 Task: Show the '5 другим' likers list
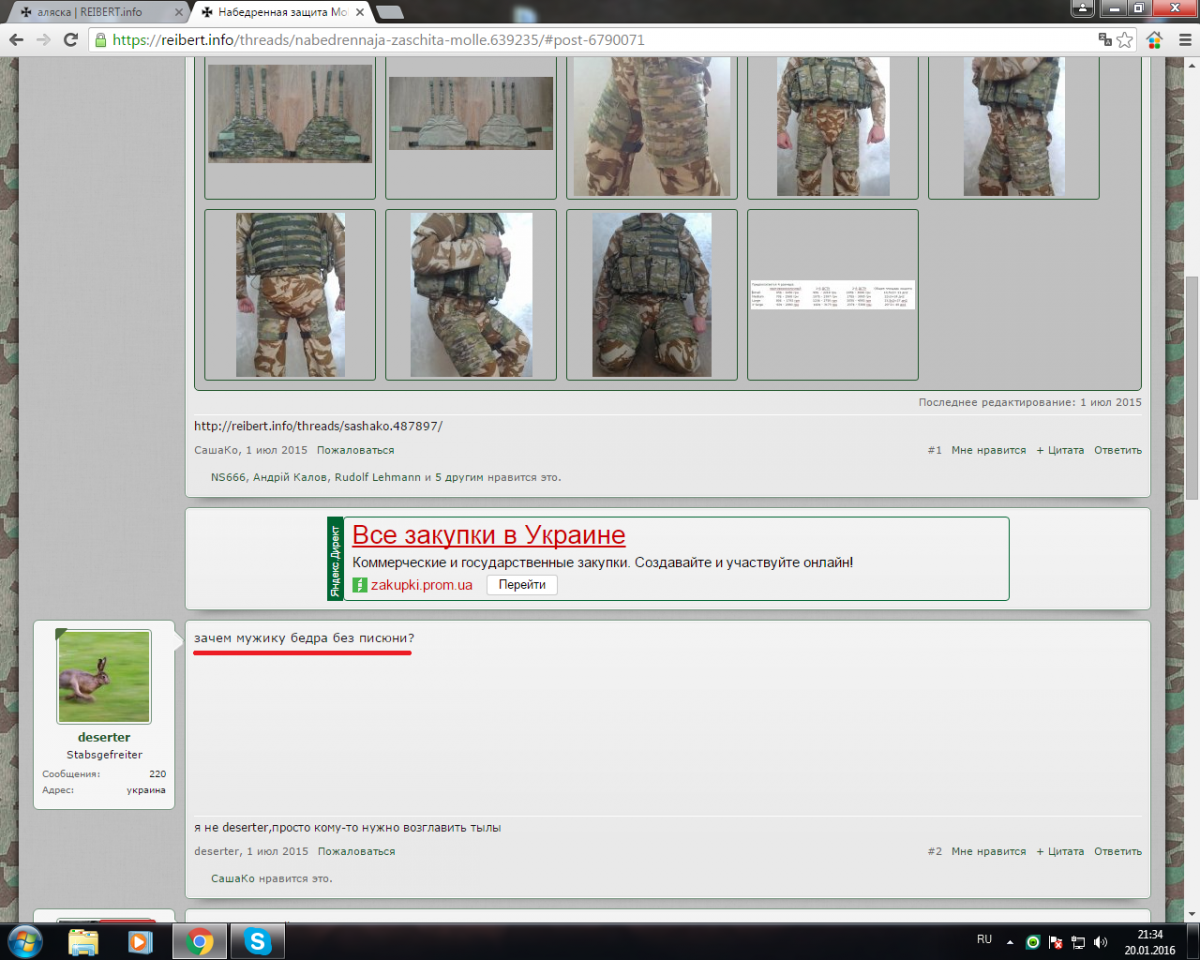pyautogui.click(x=459, y=477)
